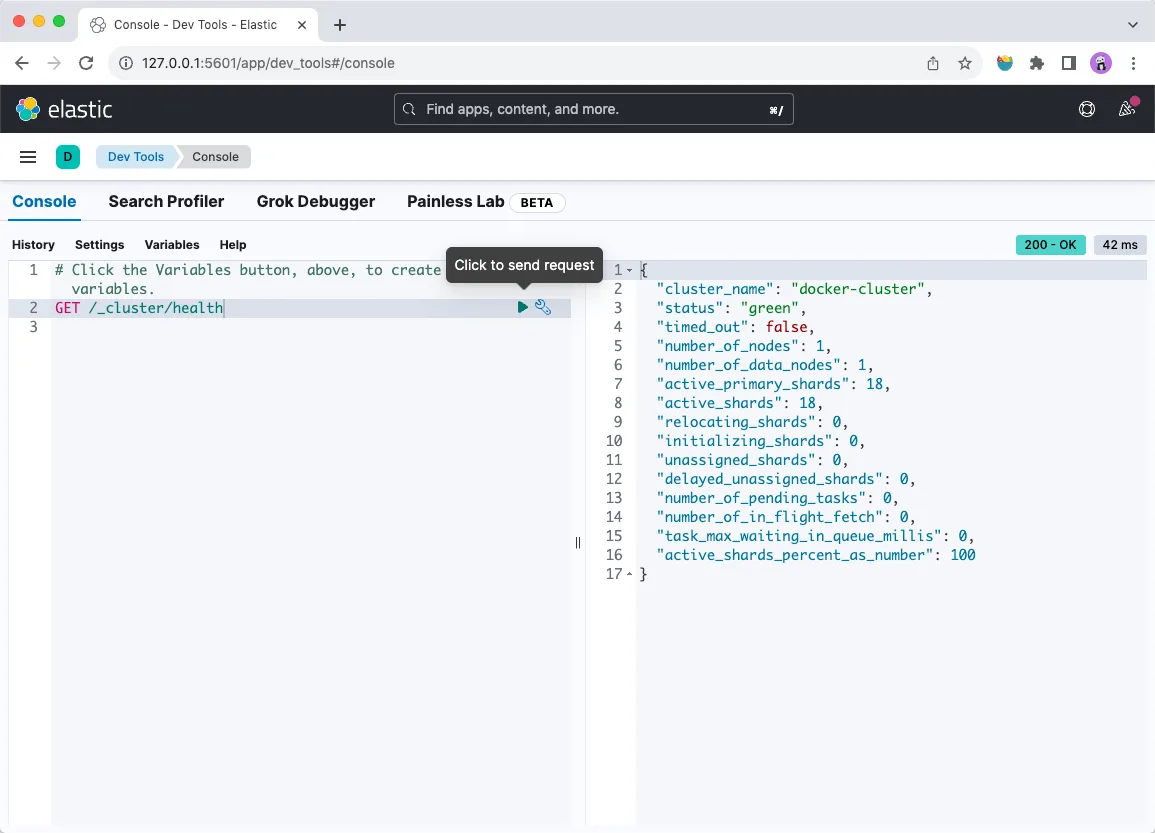The image size is (1155, 833).
Task: Open the request History panel
Action: click(x=33, y=245)
